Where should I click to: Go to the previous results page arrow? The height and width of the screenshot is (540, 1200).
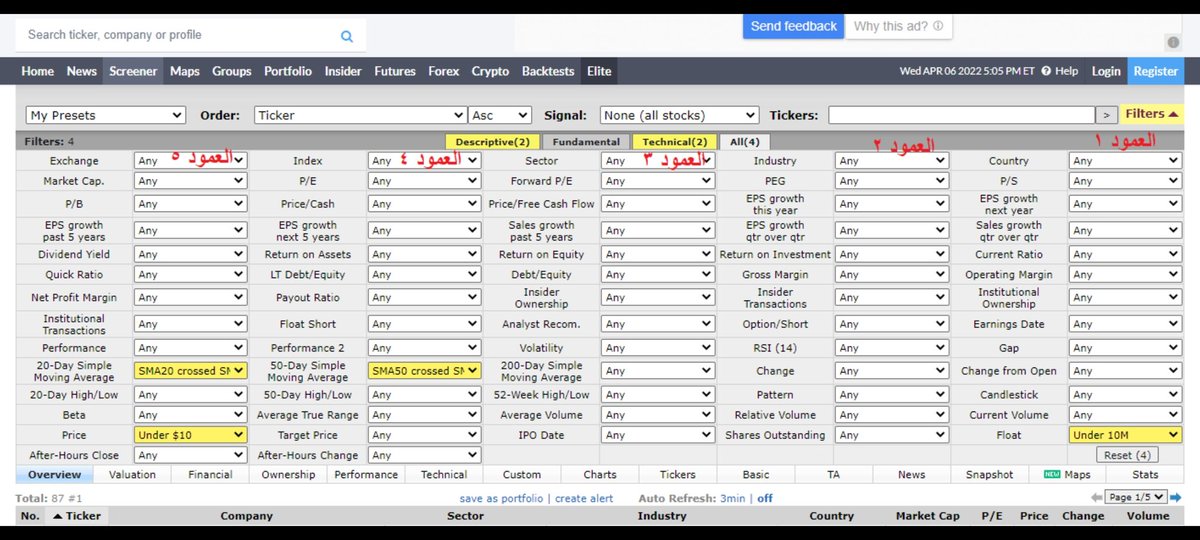coord(1096,497)
